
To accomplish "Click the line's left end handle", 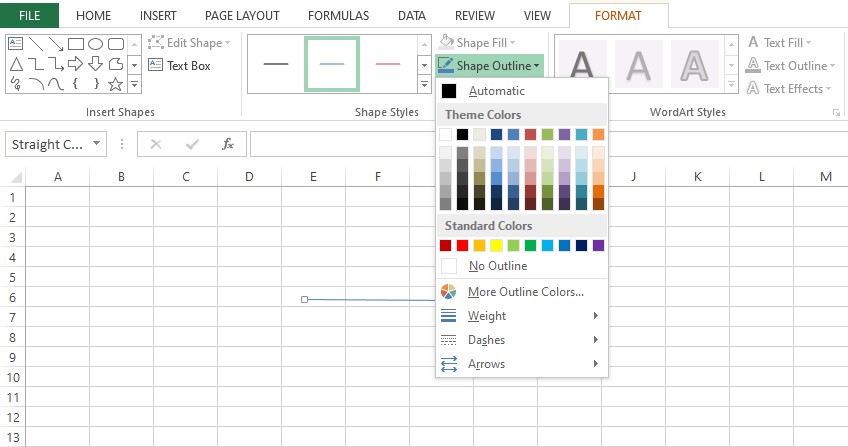I will [304, 299].
